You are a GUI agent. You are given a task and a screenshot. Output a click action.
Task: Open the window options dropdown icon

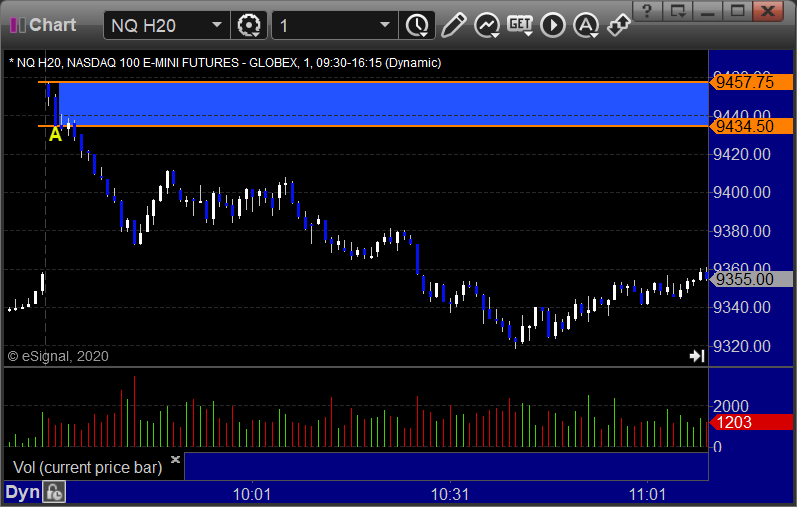click(x=677, y=11)
